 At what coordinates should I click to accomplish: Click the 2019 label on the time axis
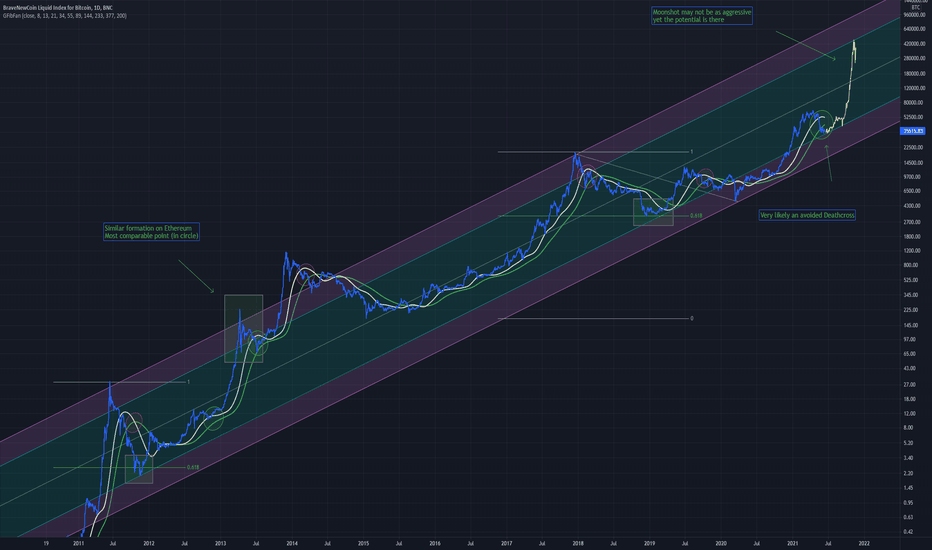[649, 543]
